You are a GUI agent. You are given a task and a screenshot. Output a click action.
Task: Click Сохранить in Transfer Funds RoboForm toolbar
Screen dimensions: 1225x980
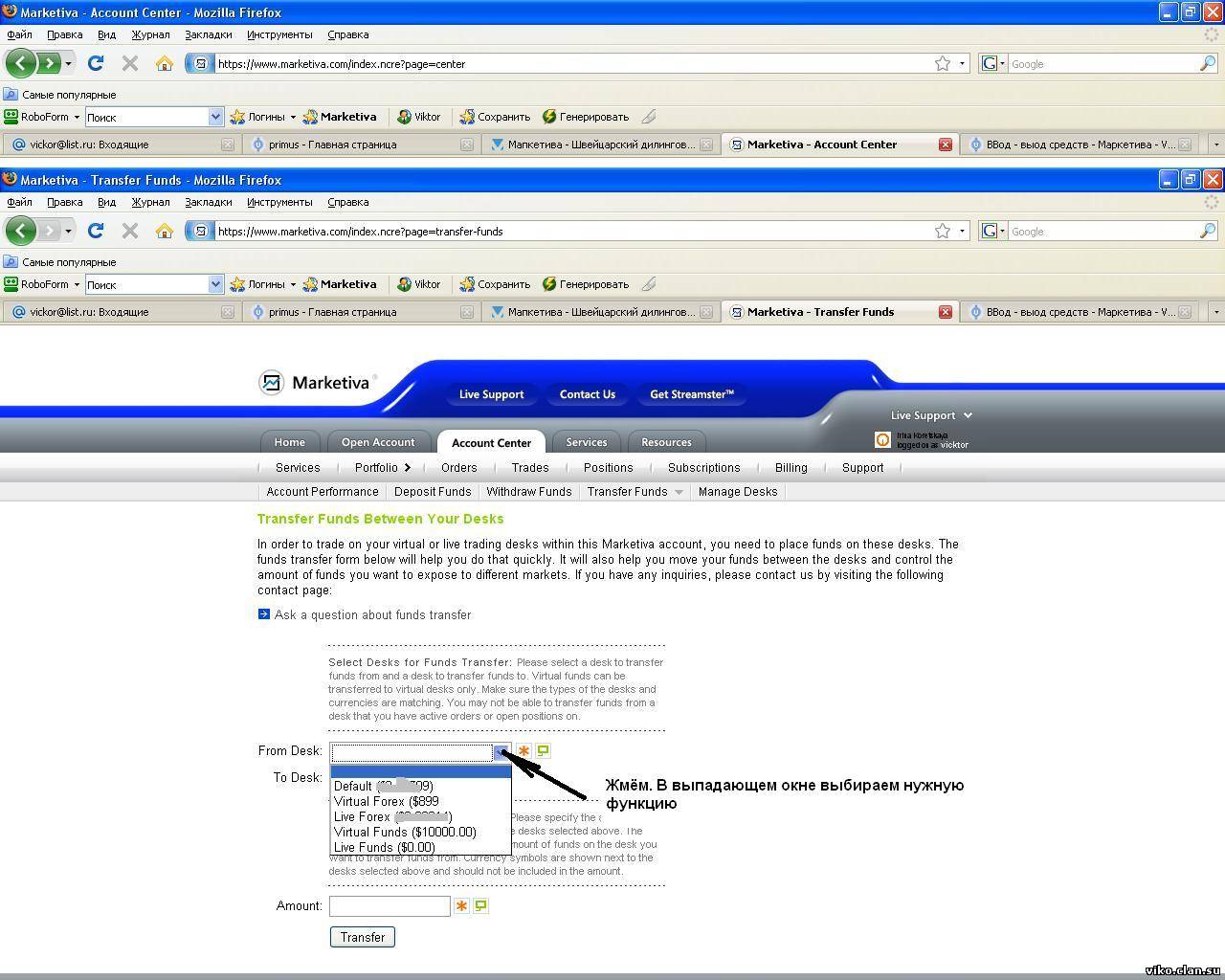click(495, 284)
